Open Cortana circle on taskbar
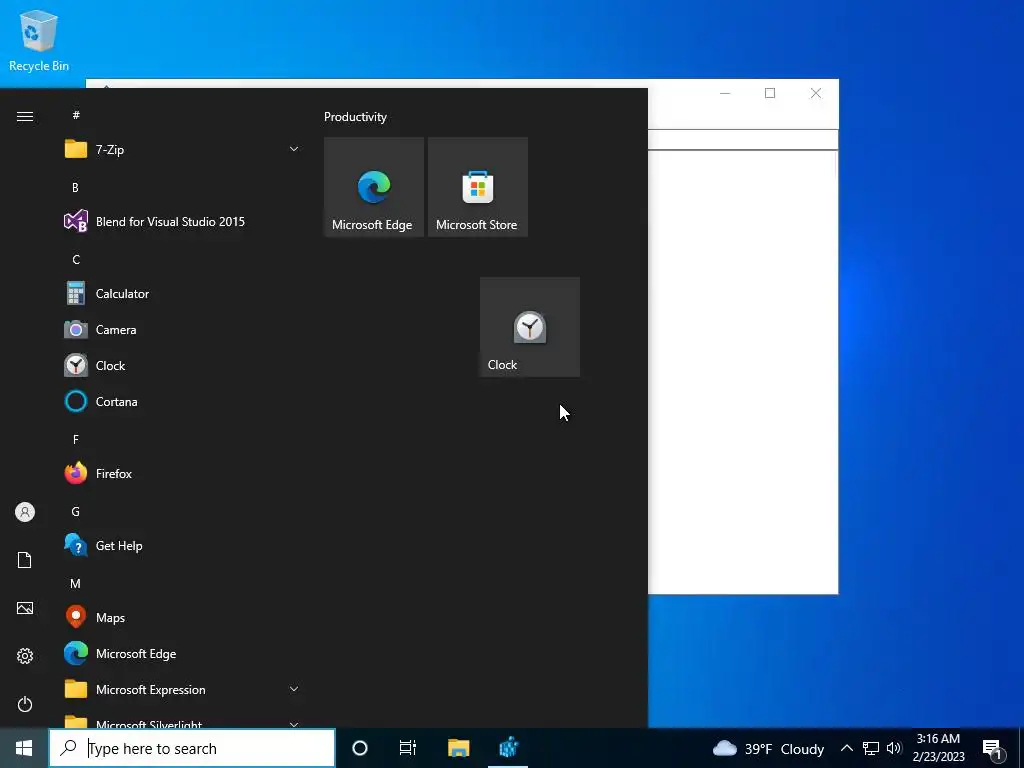 tap(360, 748)
